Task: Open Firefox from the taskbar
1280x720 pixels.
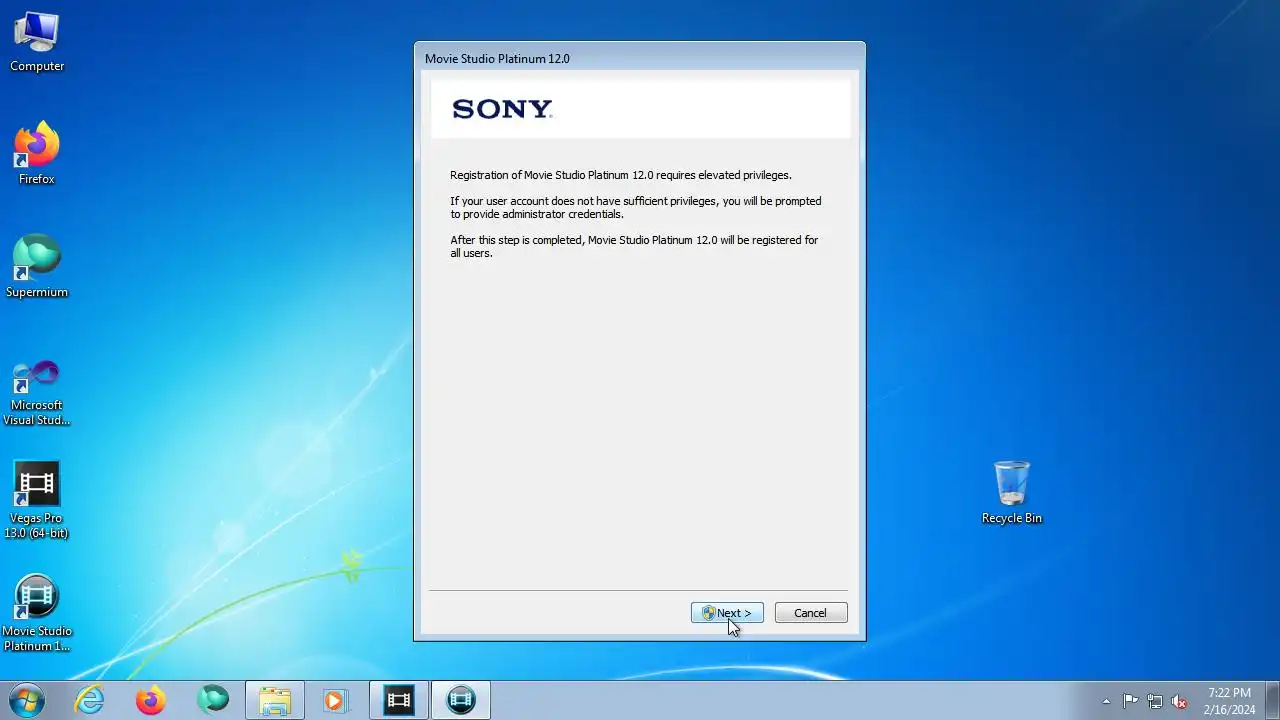Action: coord(151,700)
